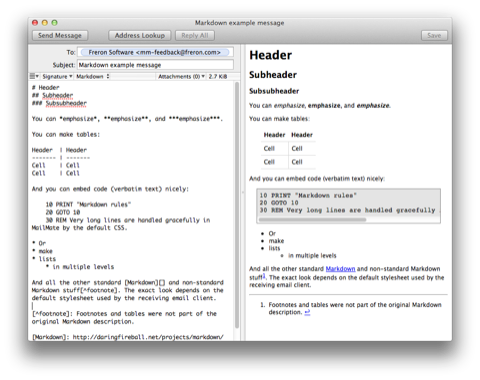Expand the Attachments (0) menu
The height and width of the screenshot is (380, 480).
[x=181, y=76]
